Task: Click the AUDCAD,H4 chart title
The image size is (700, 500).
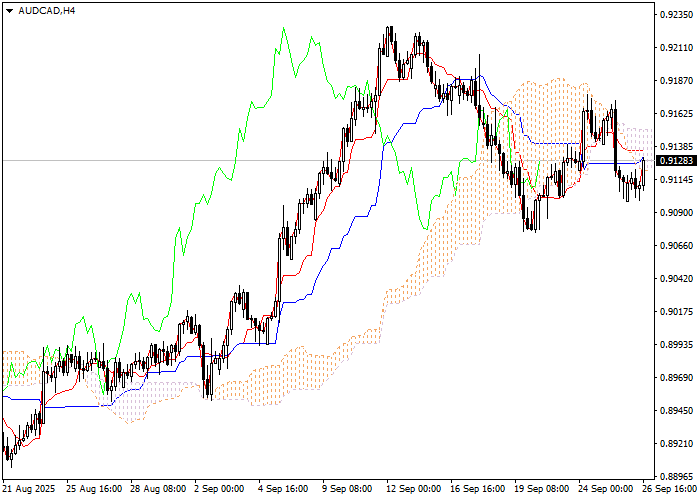Action: (x=47, y=11)
